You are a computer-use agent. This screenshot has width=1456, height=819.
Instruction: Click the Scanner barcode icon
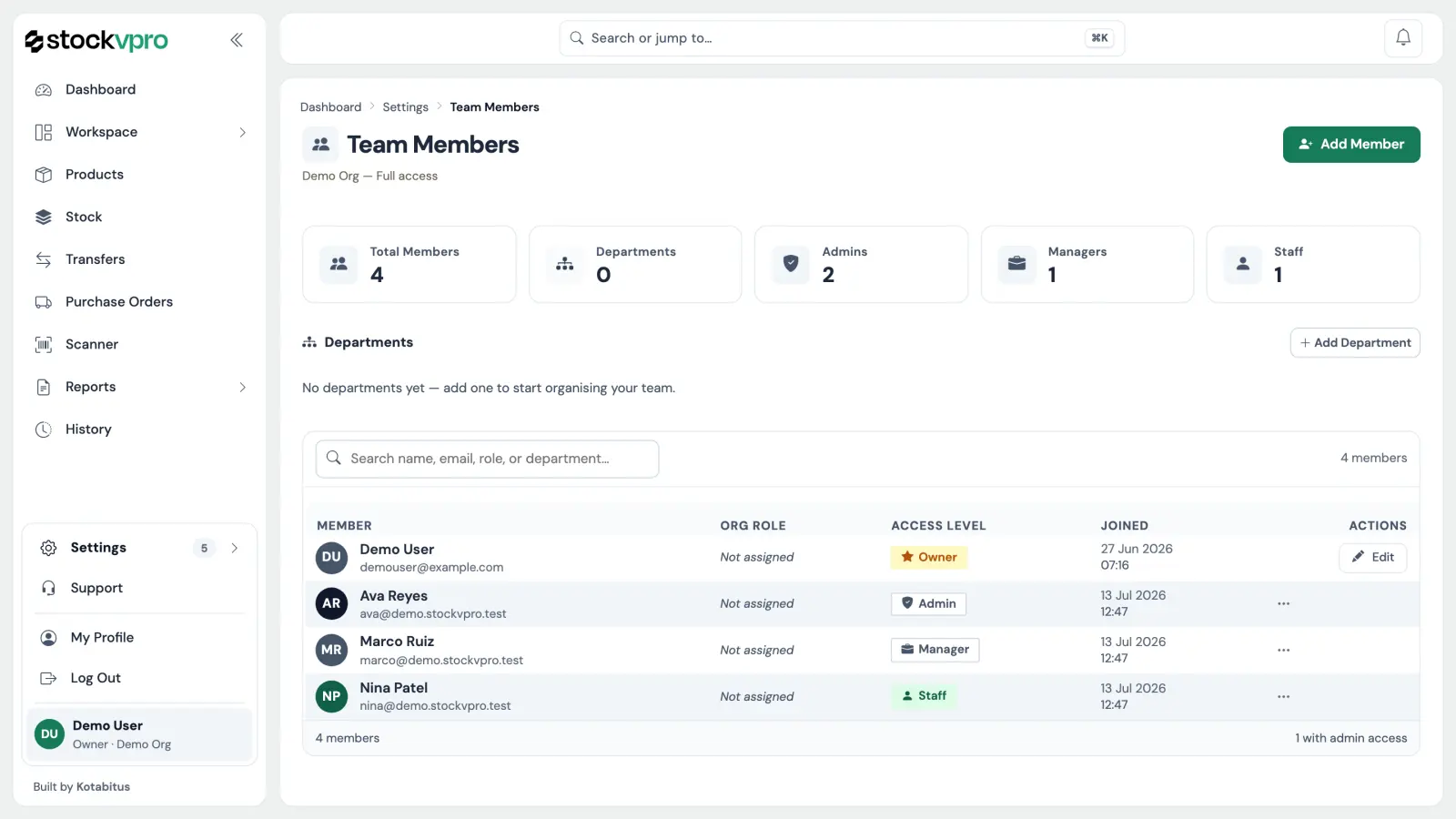tap(44, 344)
